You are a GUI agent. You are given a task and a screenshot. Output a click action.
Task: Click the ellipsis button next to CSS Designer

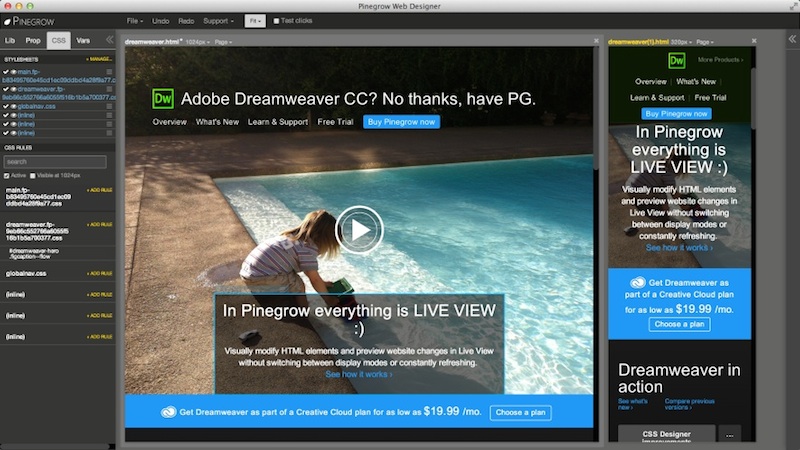click(730, 434)
